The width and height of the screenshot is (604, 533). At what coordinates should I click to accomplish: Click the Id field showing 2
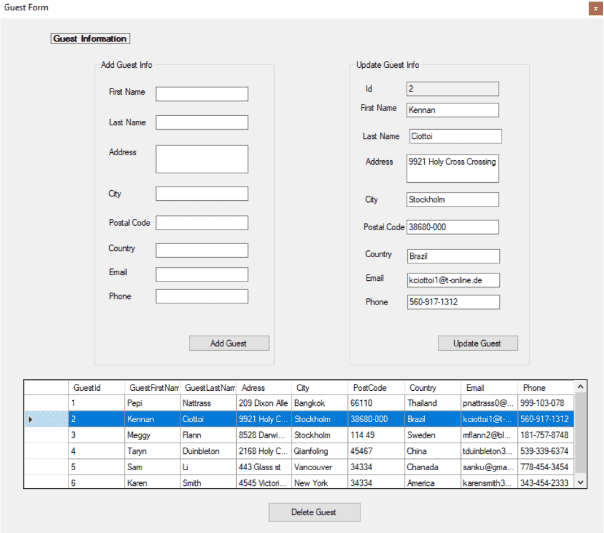(452, 89)
